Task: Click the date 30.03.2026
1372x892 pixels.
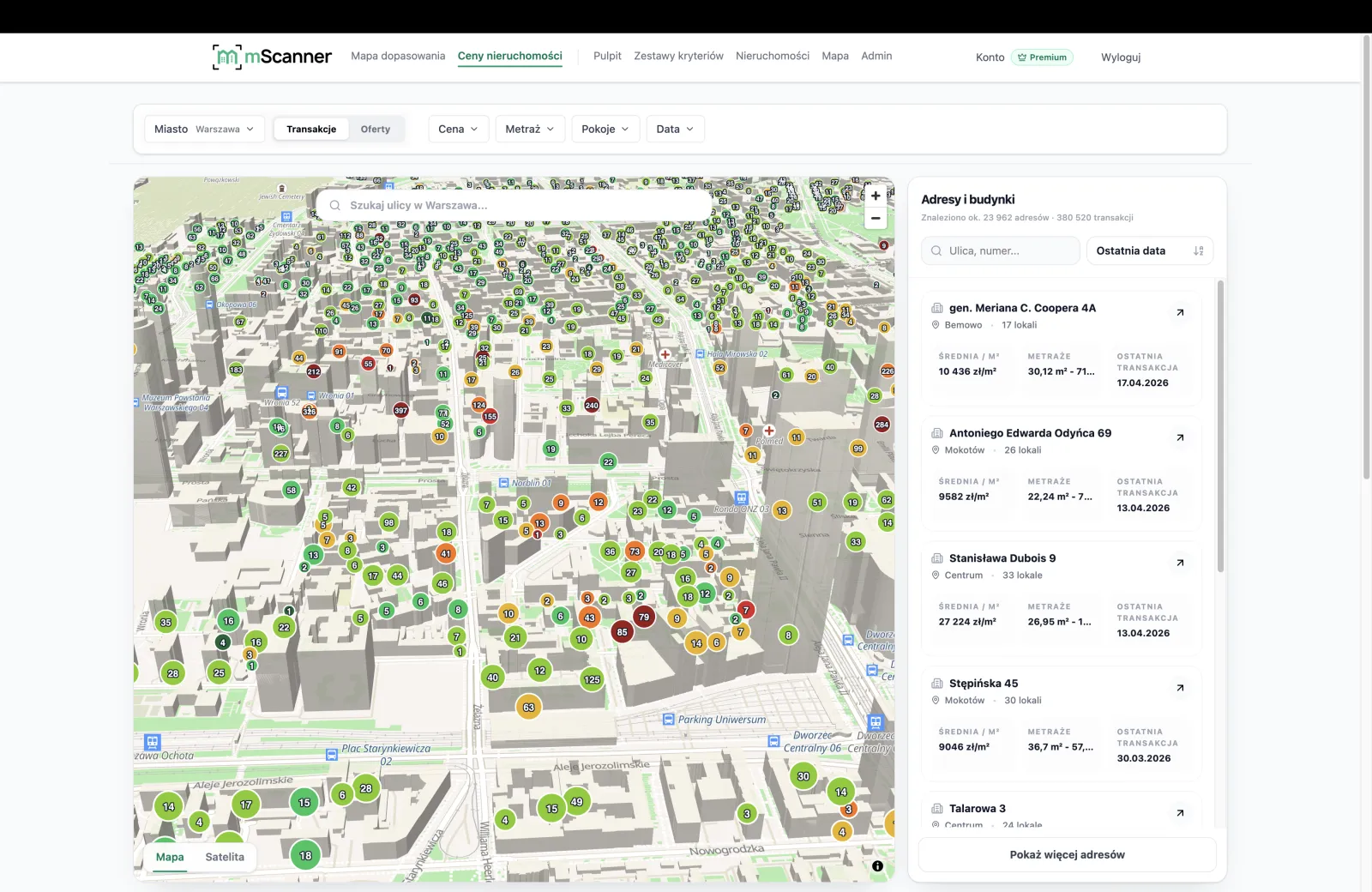Action: click(1144, 758)
